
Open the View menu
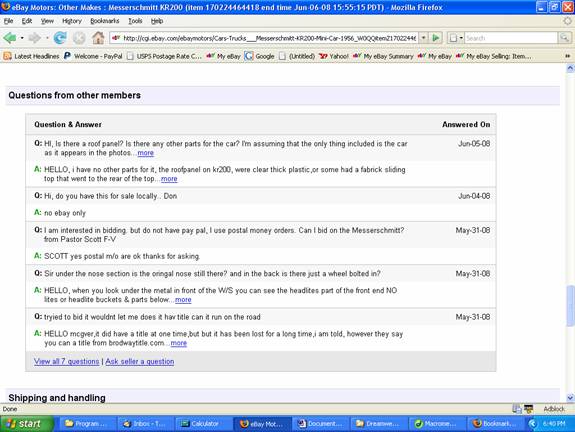click(47, 21)
